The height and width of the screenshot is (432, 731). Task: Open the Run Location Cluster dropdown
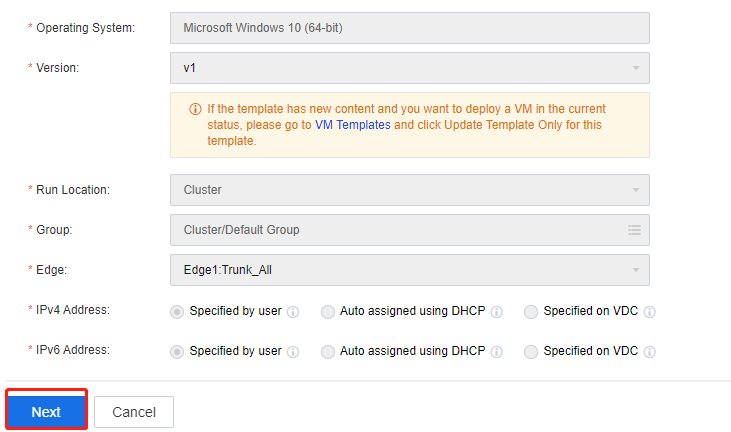(410, 190)
